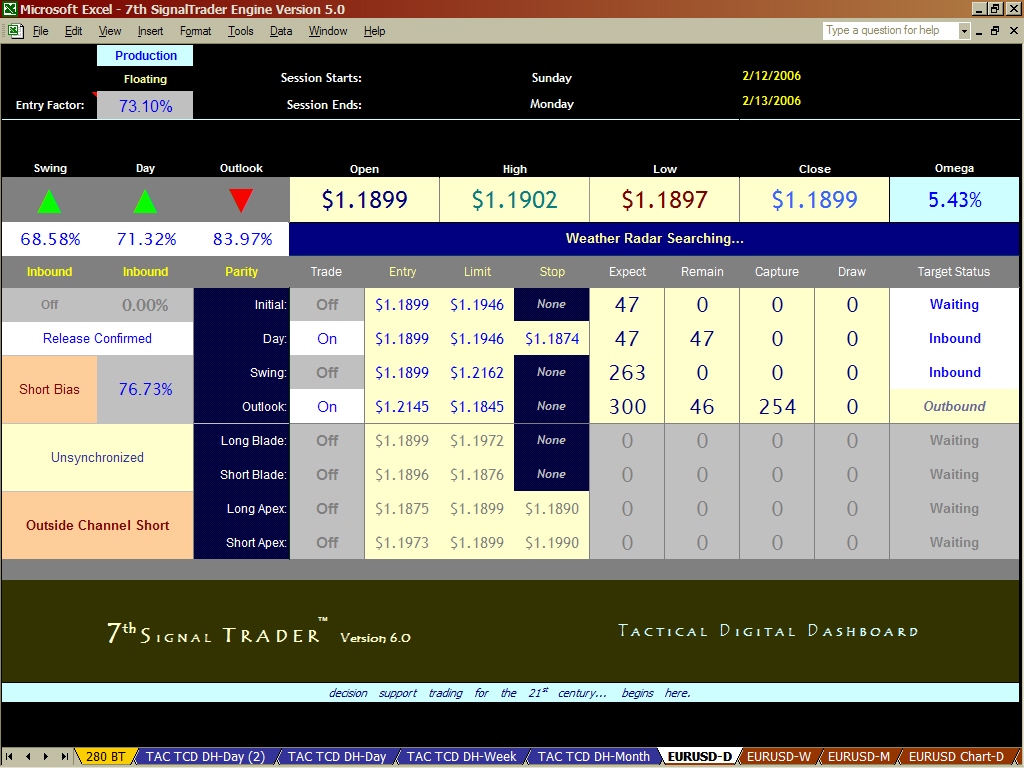Open the View menu
This screenshot has width=1024, height=768.
[110, 31]
